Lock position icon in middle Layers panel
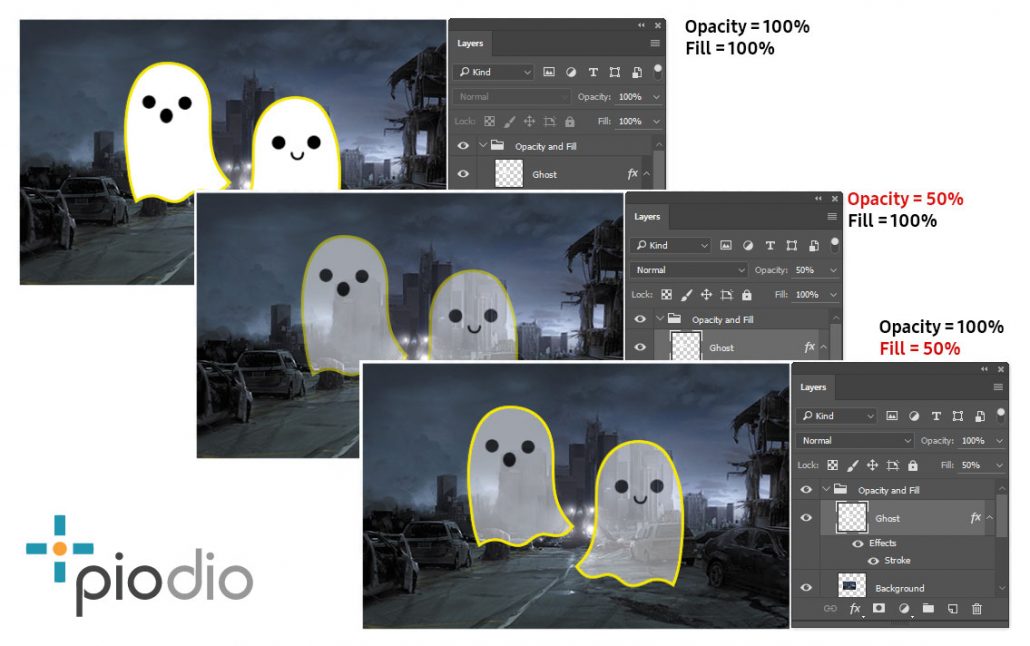Screen dimensions: 1030x646 706,294
